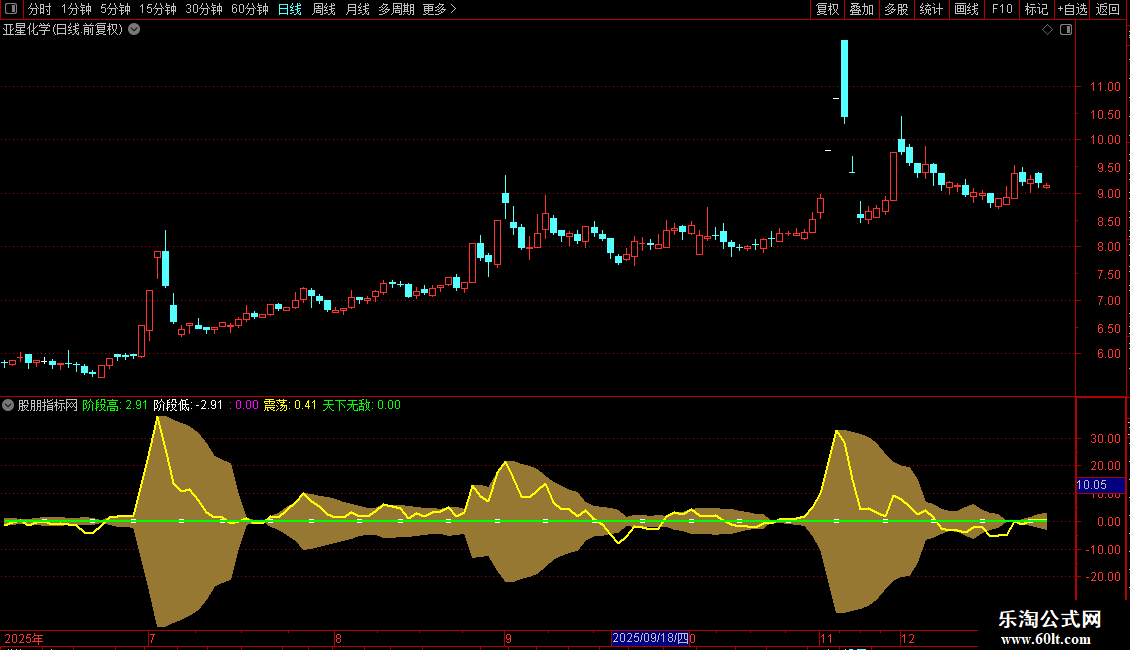Screen dimensions: 1130x650
Task: Click the 2025年 label on time axis
Action: [24, 638]
